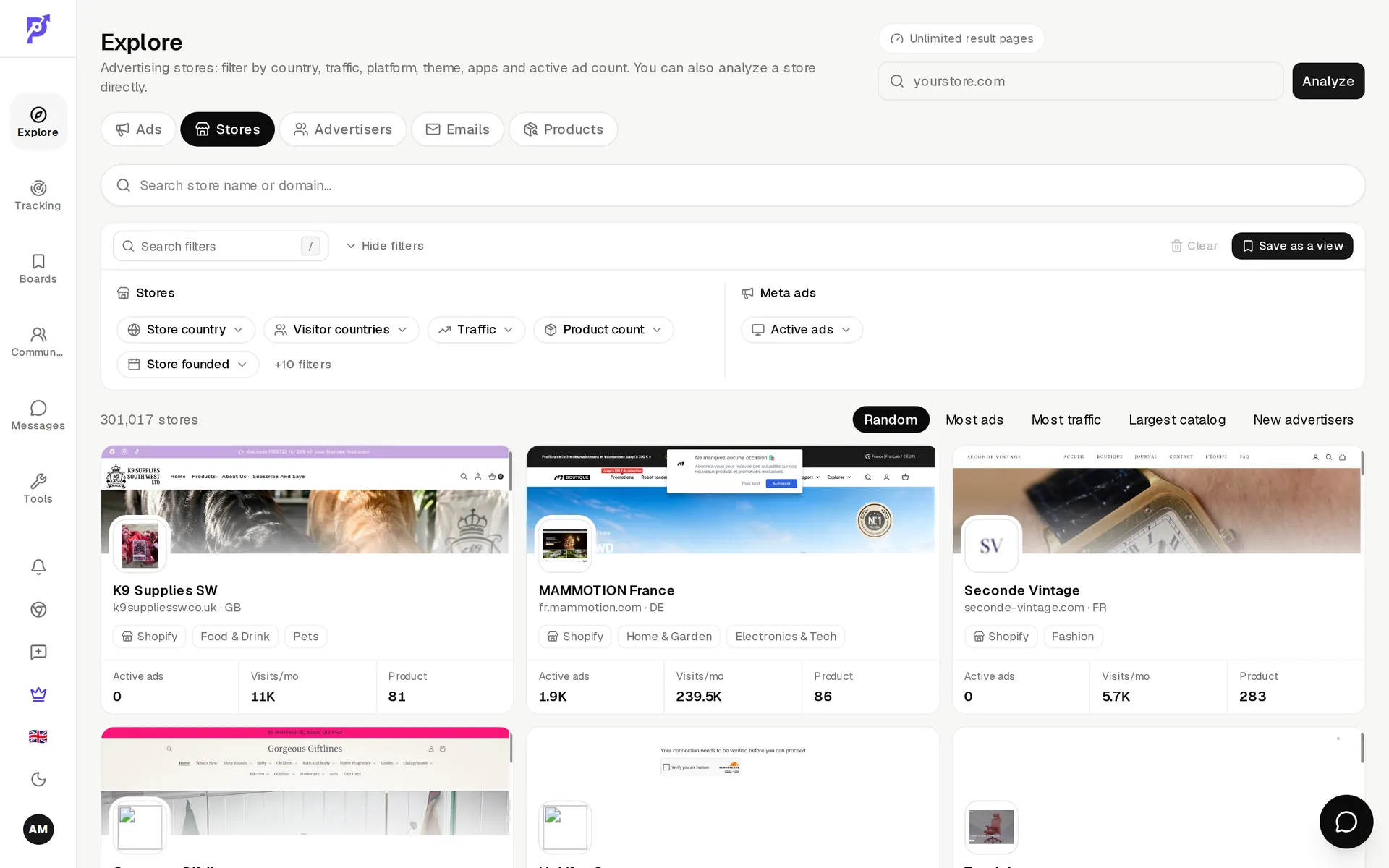The height and width of the screenshot is (868, 1389).
Task: Click the K9 Supplies SW store logo
Action: (x=140, y=545)
